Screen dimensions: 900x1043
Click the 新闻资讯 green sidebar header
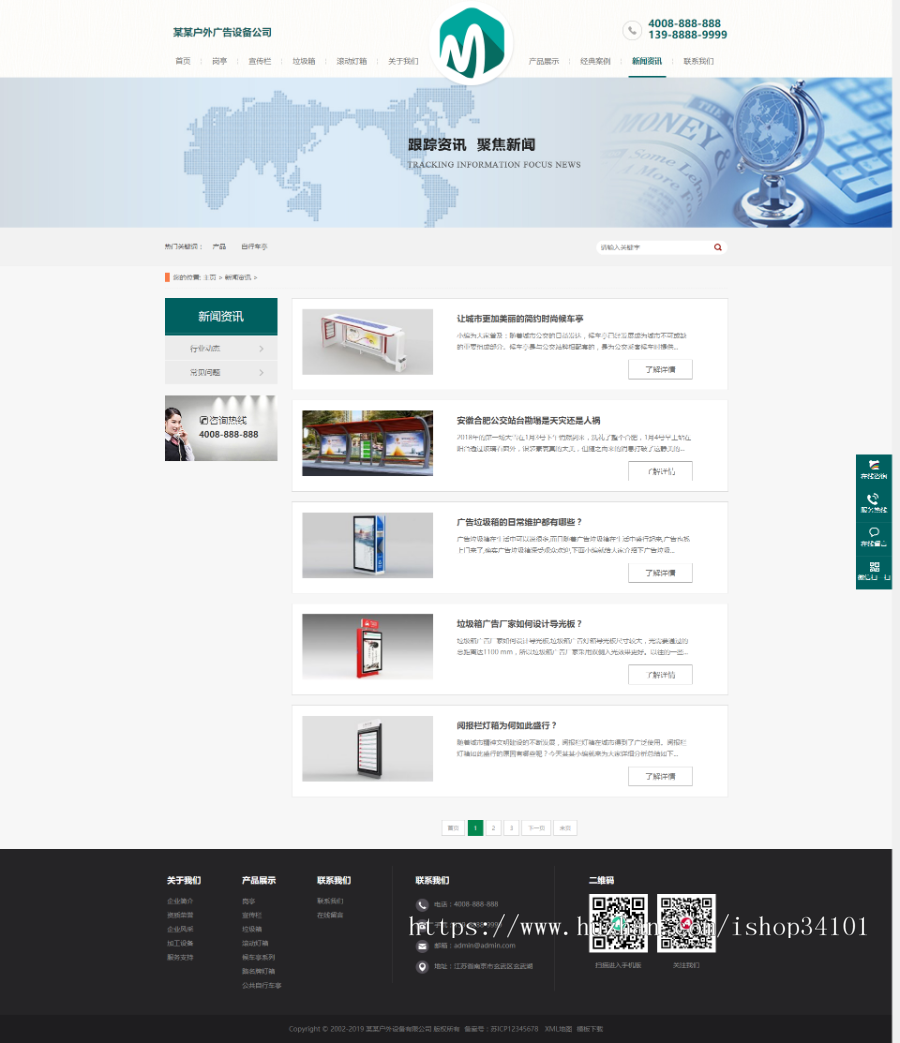coord(221,317)
